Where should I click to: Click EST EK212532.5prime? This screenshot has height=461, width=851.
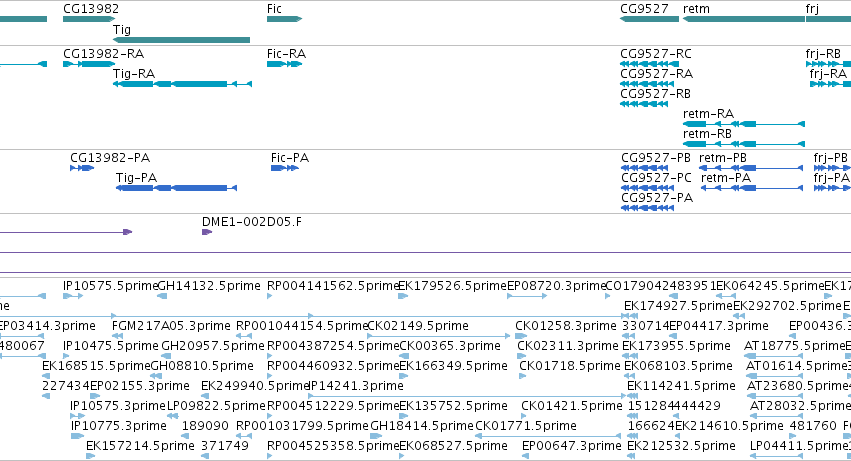(682, 447)
